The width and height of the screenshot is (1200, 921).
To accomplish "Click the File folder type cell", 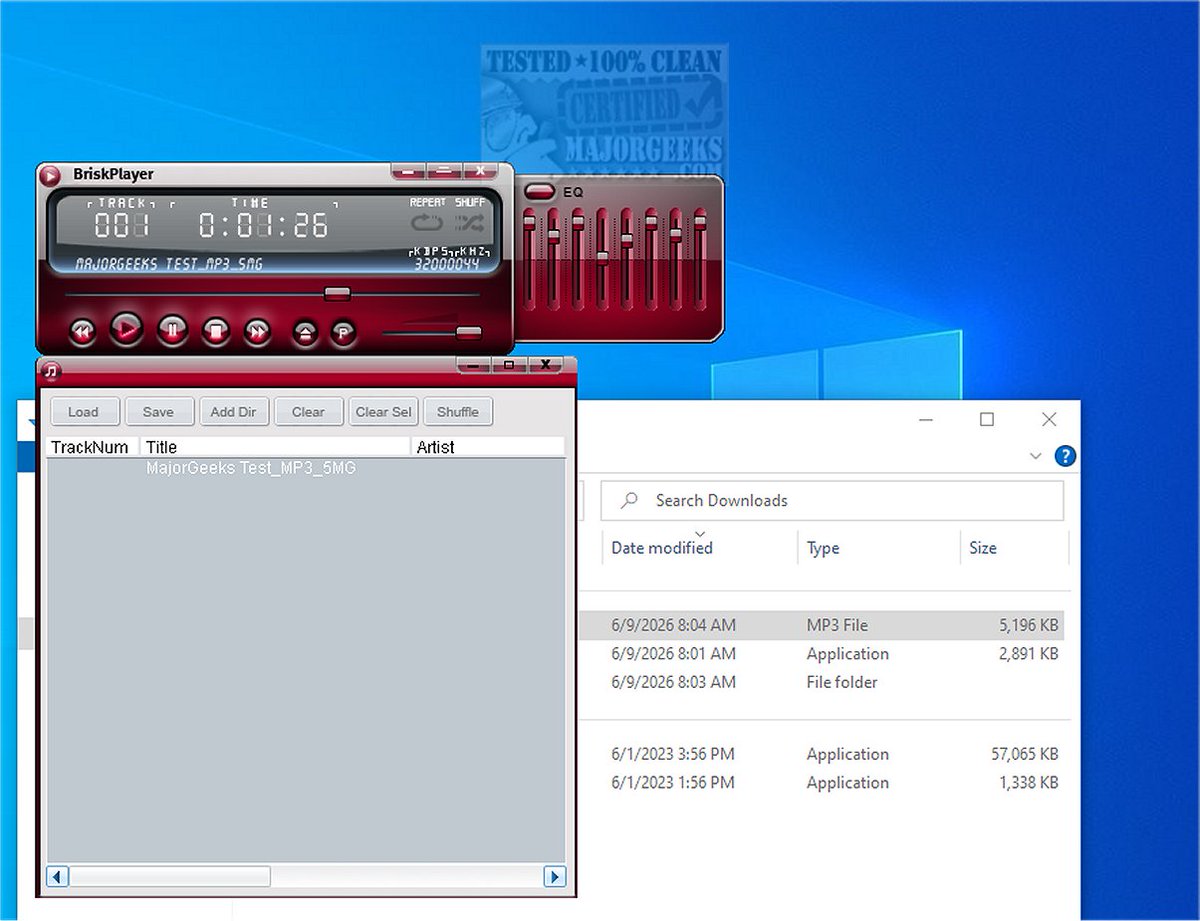I will 842,682.
